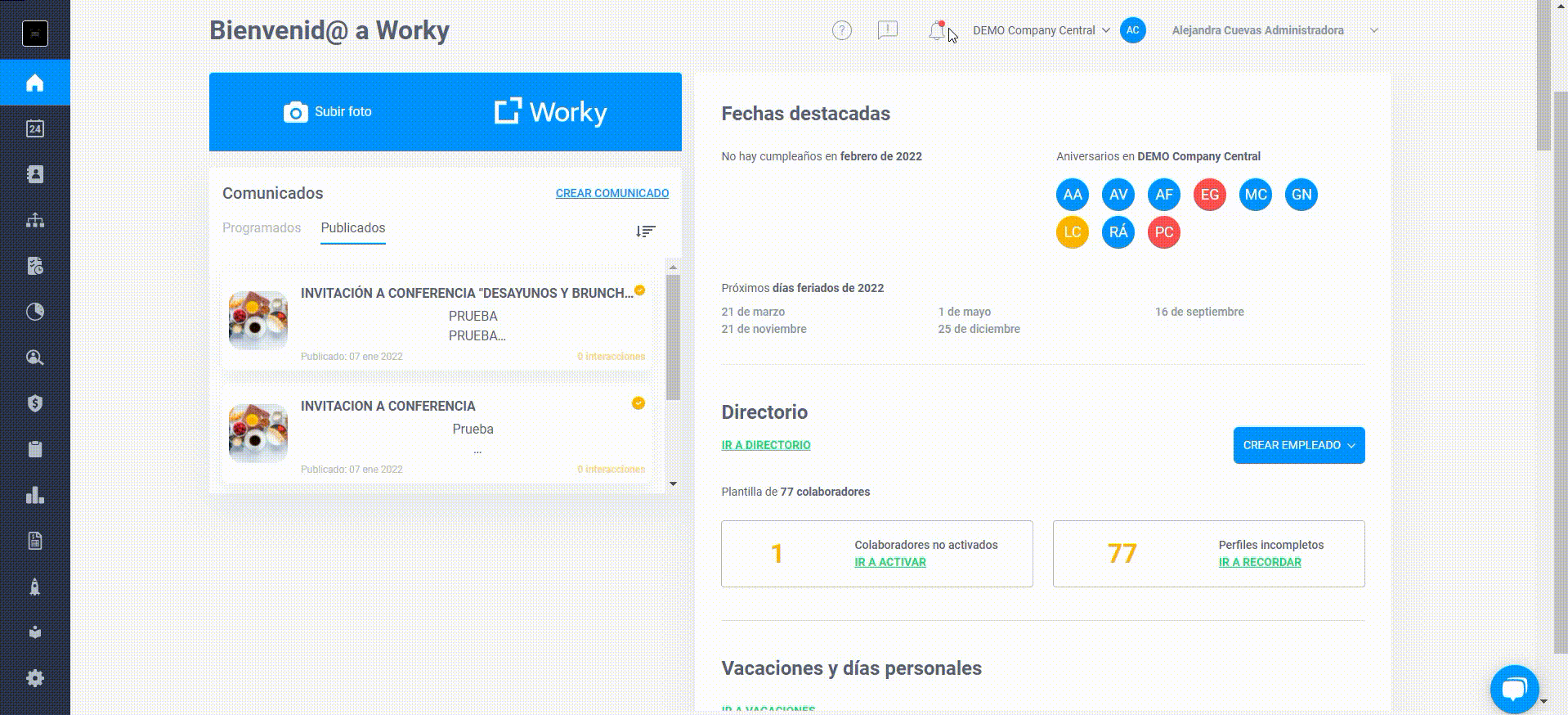Viewport: 1568px width, 715px height.
Task: Select the PC anniversary avatar
Action: (1163, 232)
